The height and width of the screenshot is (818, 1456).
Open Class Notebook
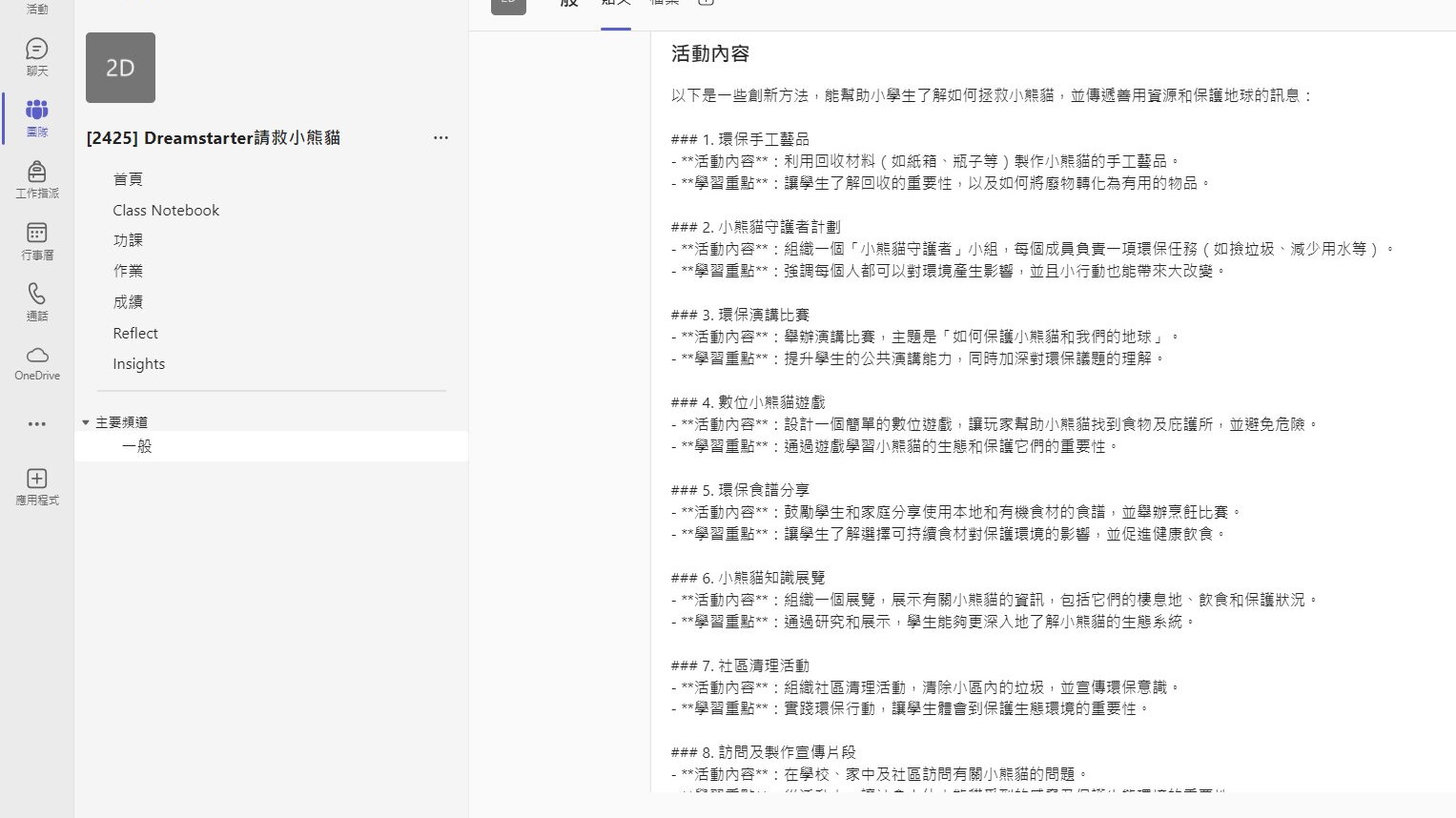(166, 211)
